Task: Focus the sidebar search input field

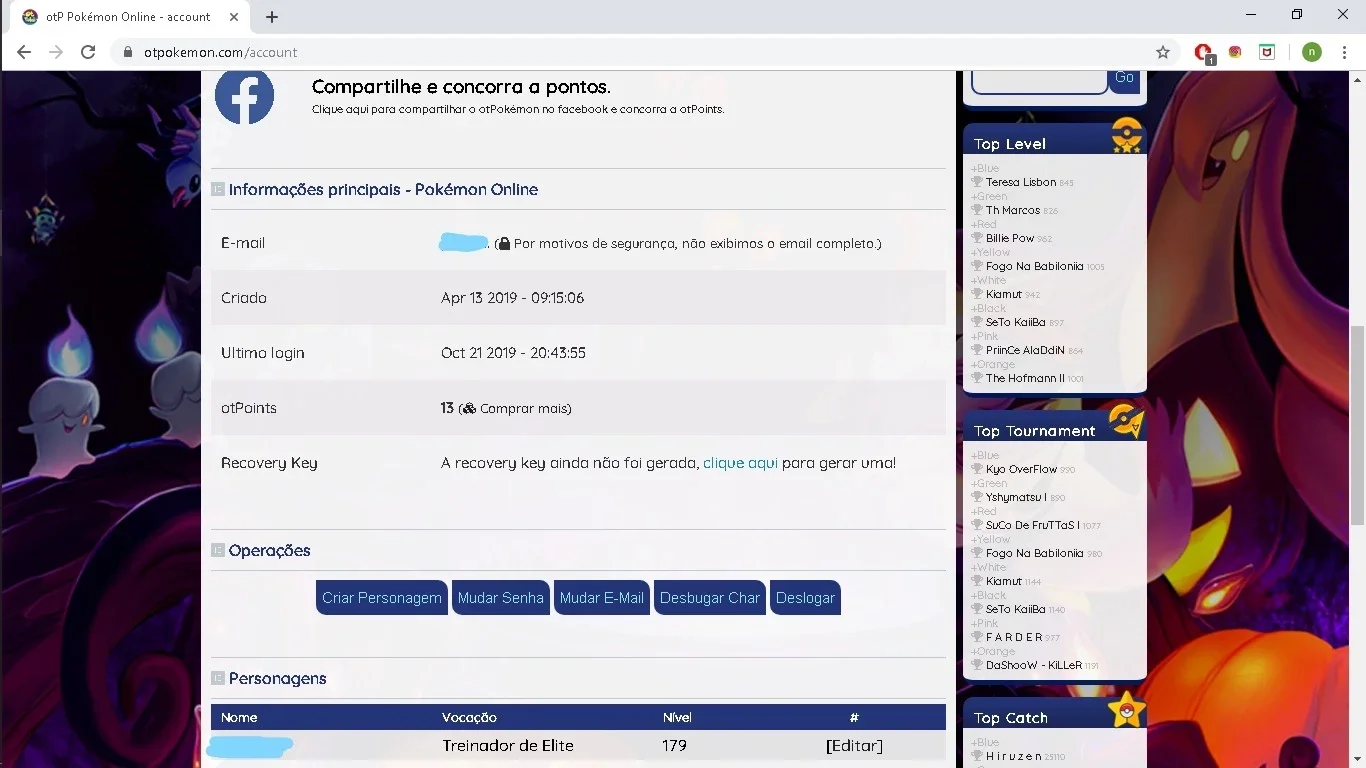Action: 1040,80
